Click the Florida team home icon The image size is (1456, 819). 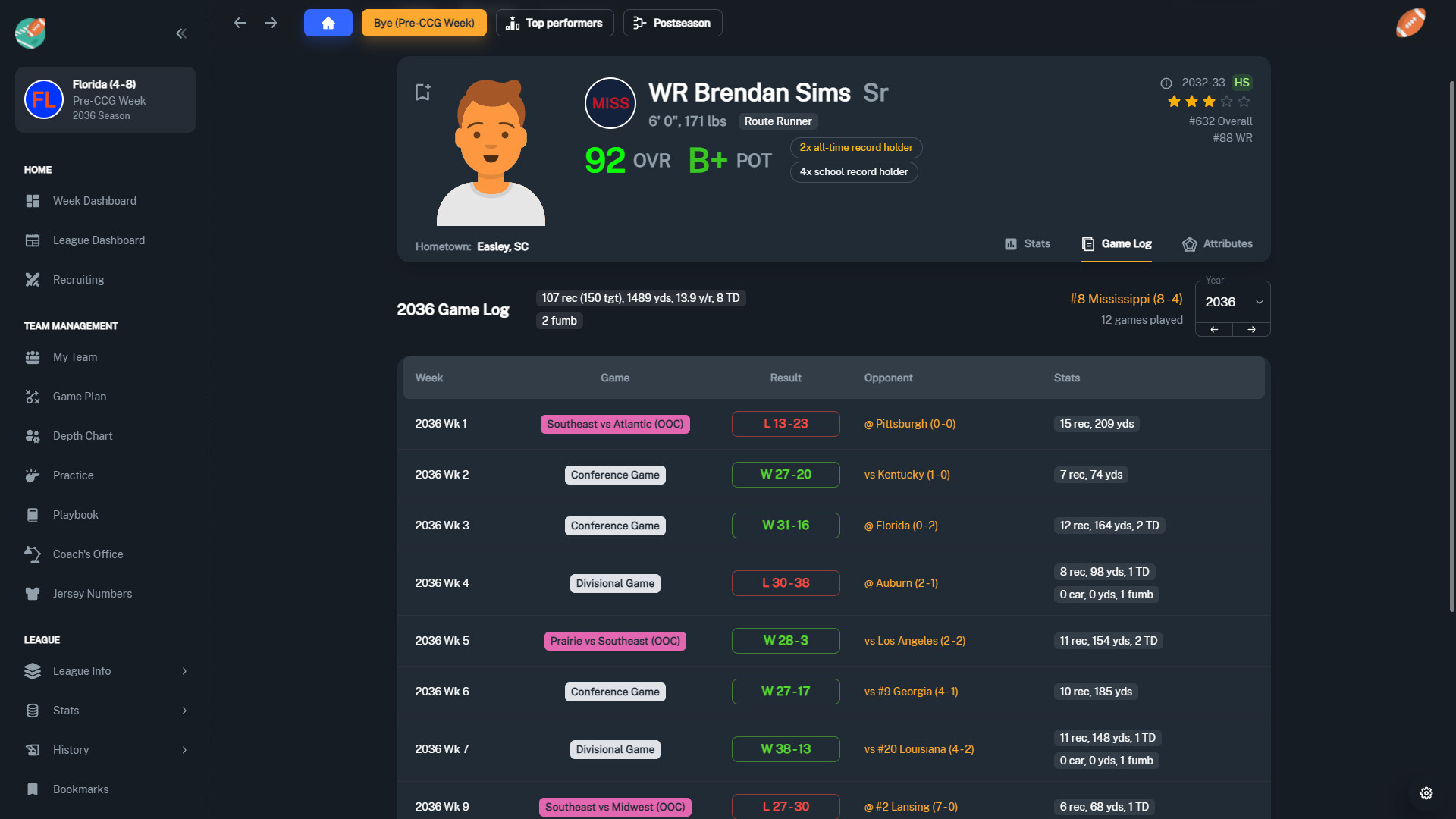click(42, 99)
